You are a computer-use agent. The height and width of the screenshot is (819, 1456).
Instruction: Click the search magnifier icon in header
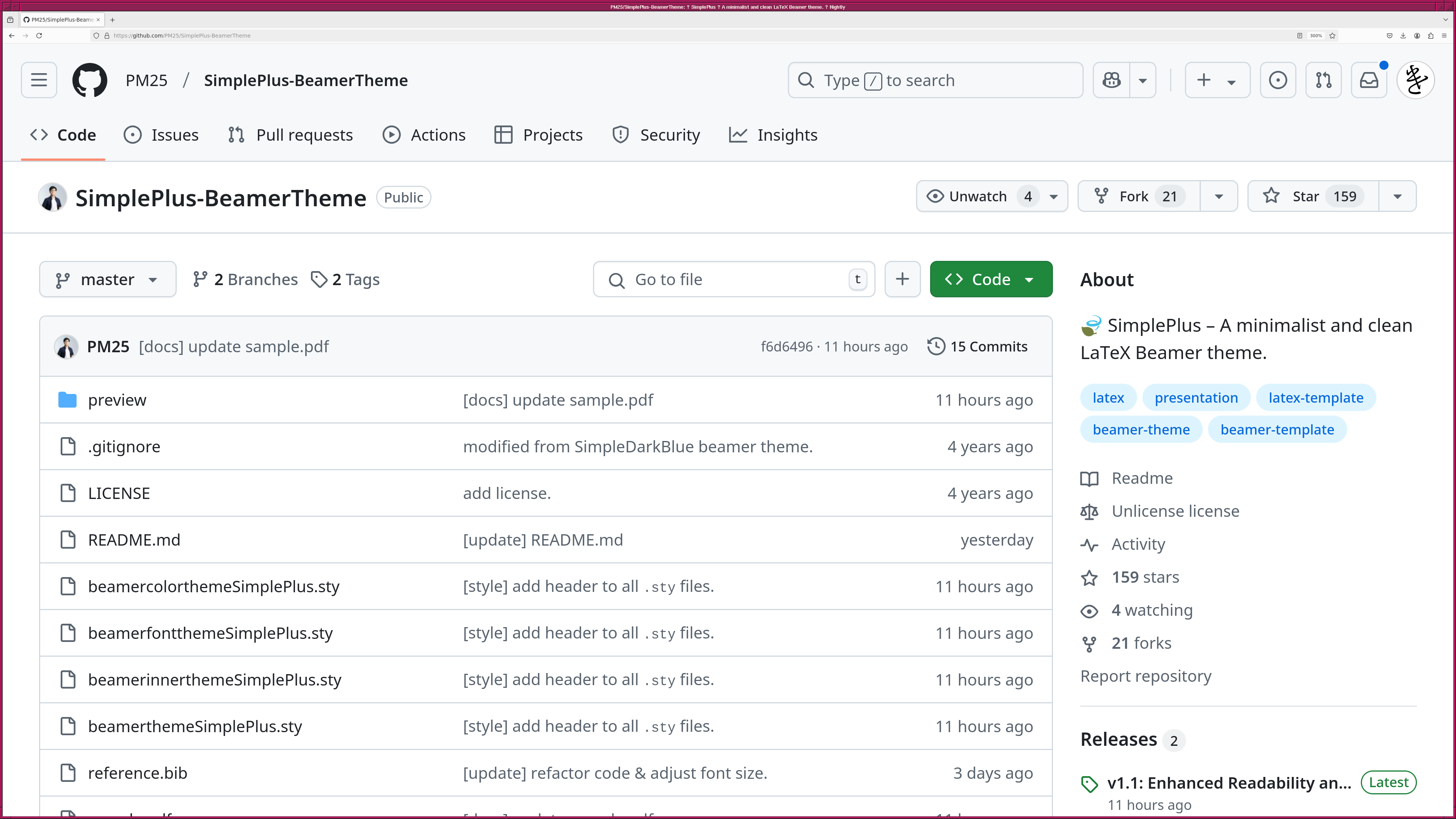pos(806,80)
